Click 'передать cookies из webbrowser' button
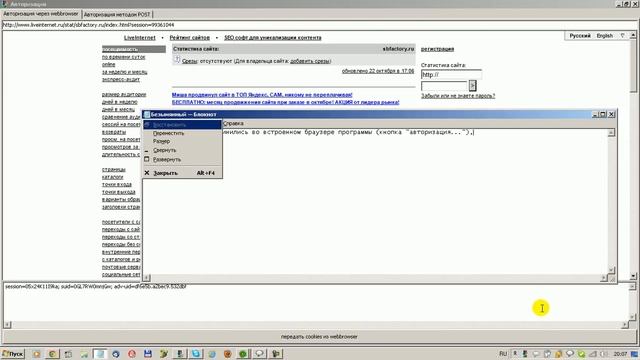The height and width of the screenshot is (360, 640). [319, 337]
